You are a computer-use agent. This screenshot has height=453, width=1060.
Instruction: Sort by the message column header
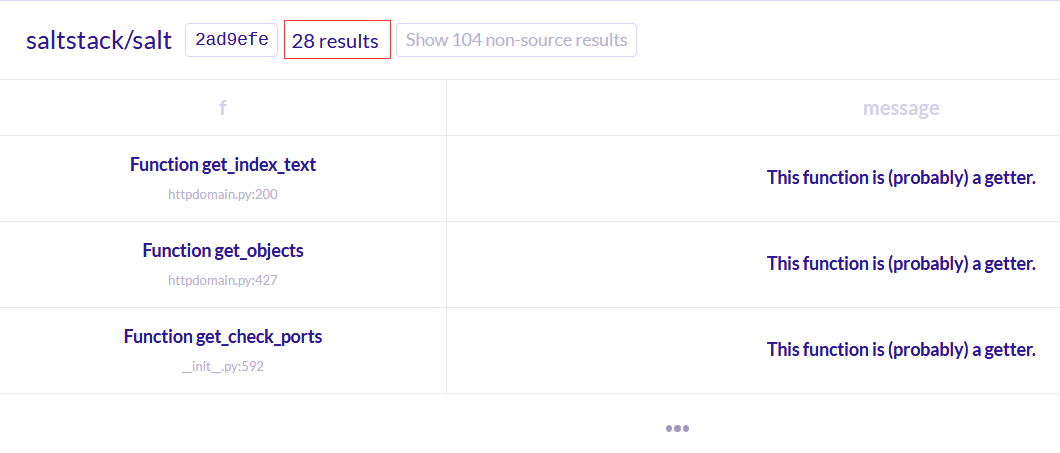900,108
